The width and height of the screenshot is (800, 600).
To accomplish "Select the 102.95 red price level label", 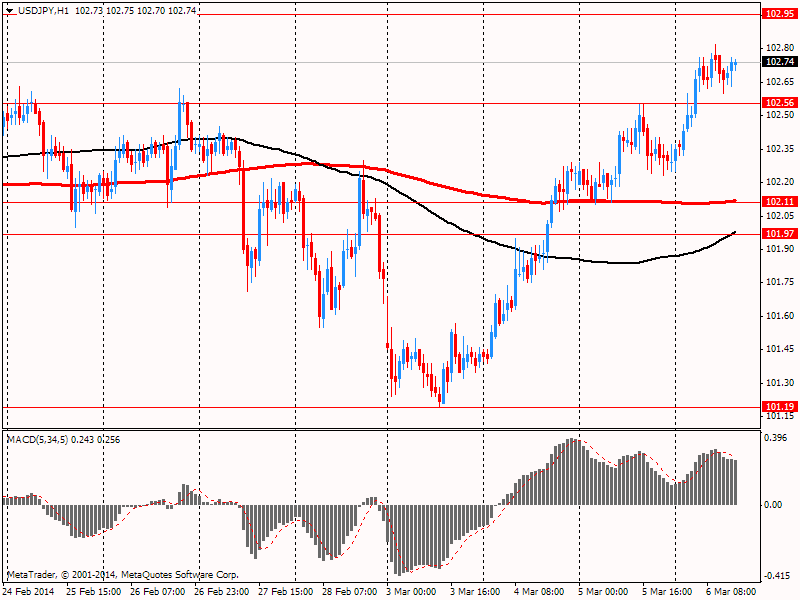I will click(780, 14).
